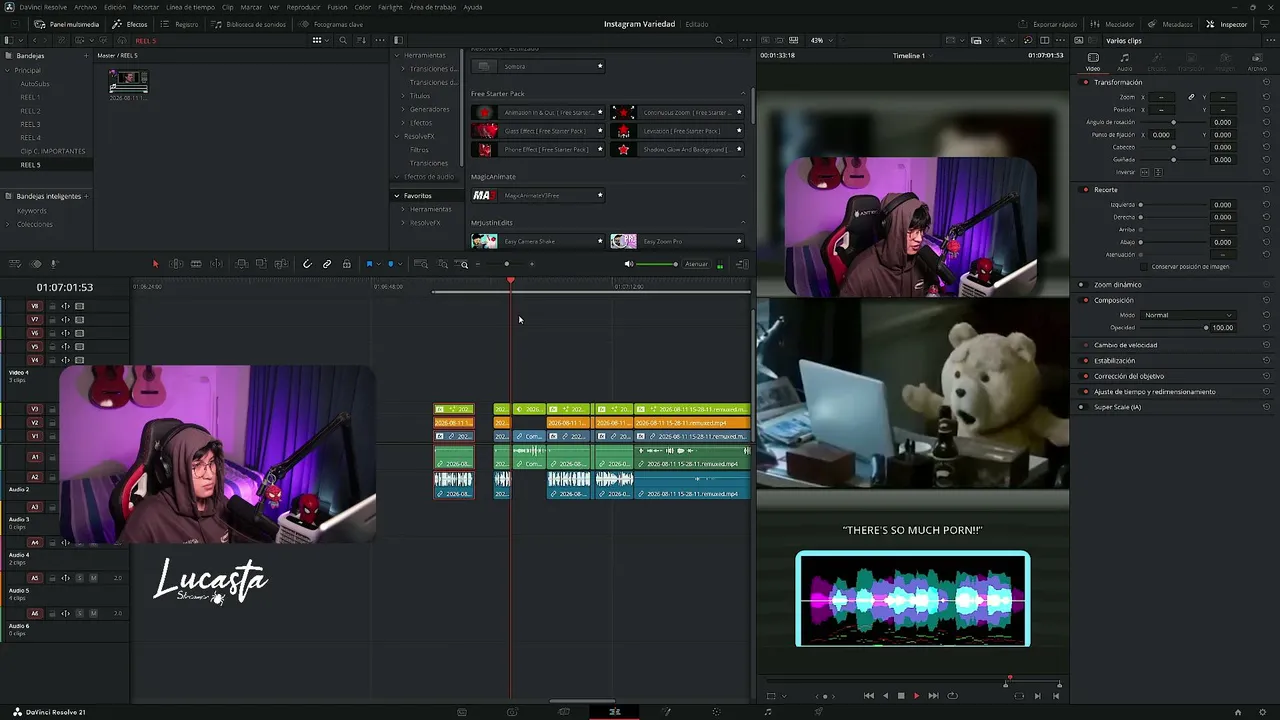
Task: Open the Archivo menu
Action: [x=85, y=7]
